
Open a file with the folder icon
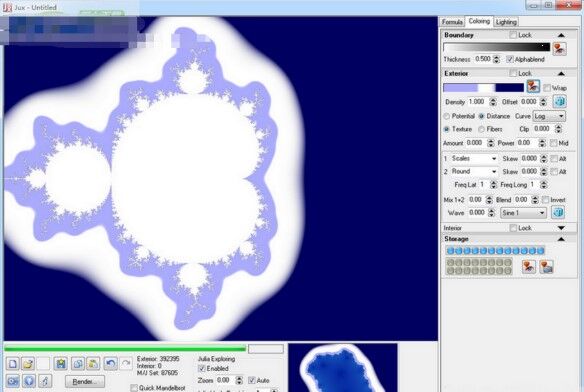28,364
